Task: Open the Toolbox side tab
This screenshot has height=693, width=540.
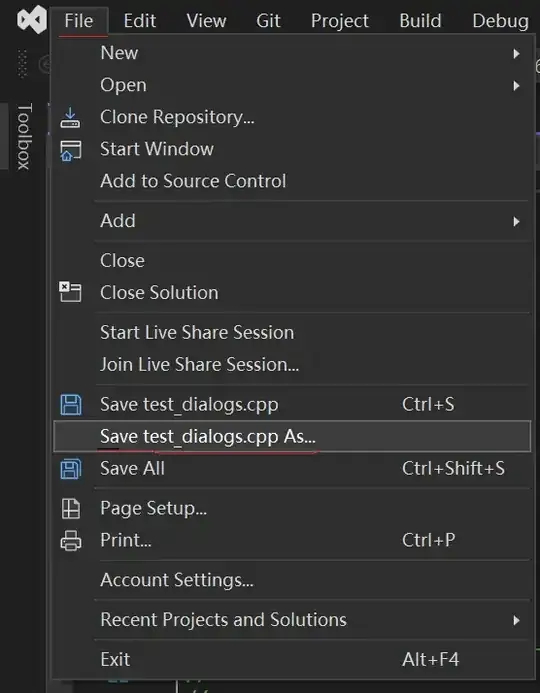Action: click(24, 137)
